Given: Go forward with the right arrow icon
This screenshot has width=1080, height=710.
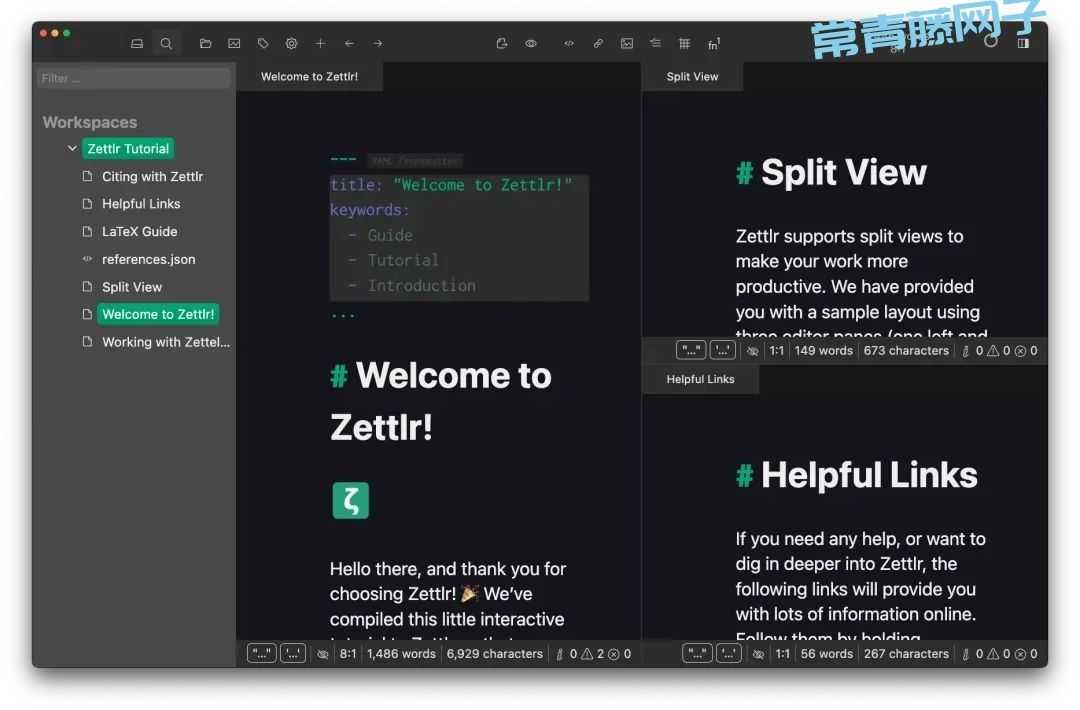Looking at the screenshot, I should (377, 43).
